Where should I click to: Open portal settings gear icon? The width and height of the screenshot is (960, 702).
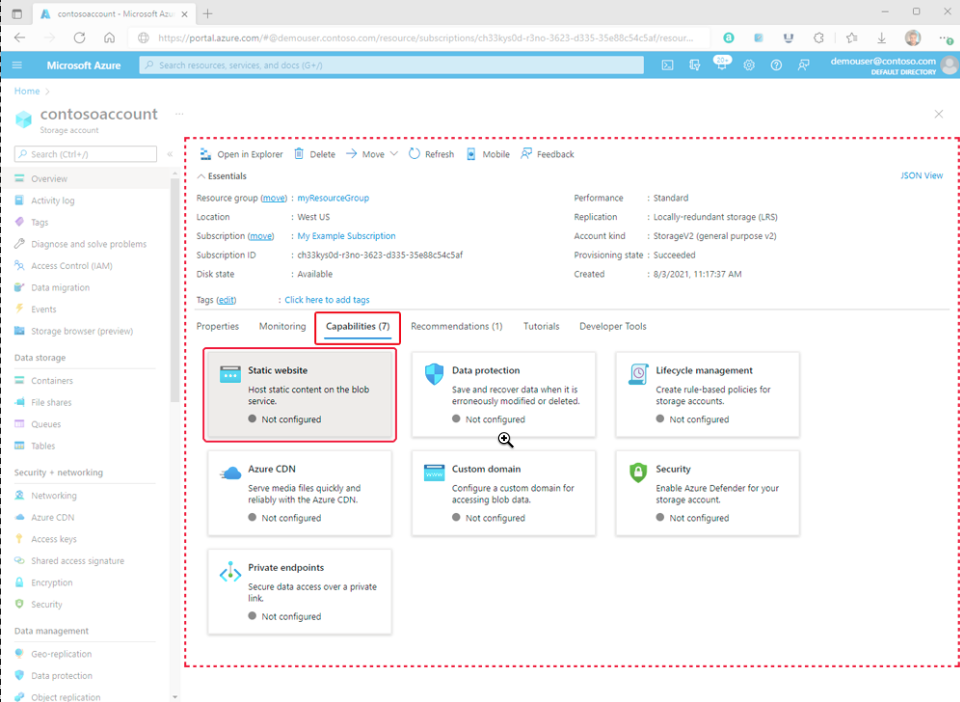click(749, 65)
